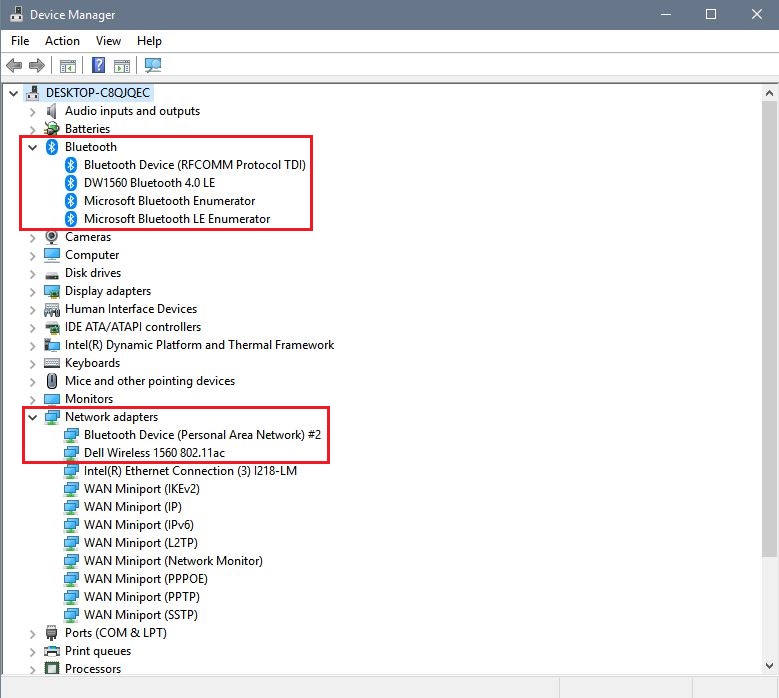Select Microsoft Bluetooth LE Enumerator

pyautogui.click(x=176, y=219)
